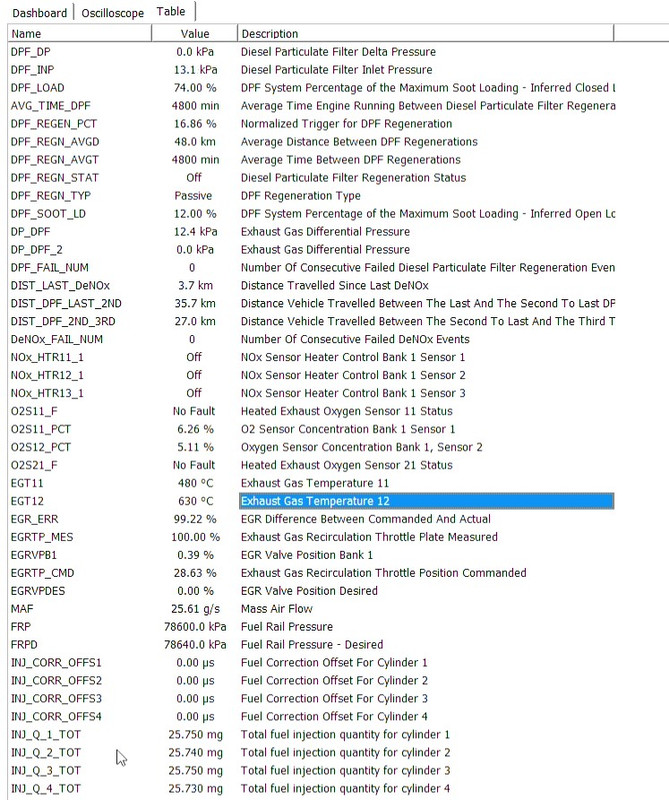
Task: Select DPF_REGN_AVGD parameter name
Action: click(x=55, y=142)
